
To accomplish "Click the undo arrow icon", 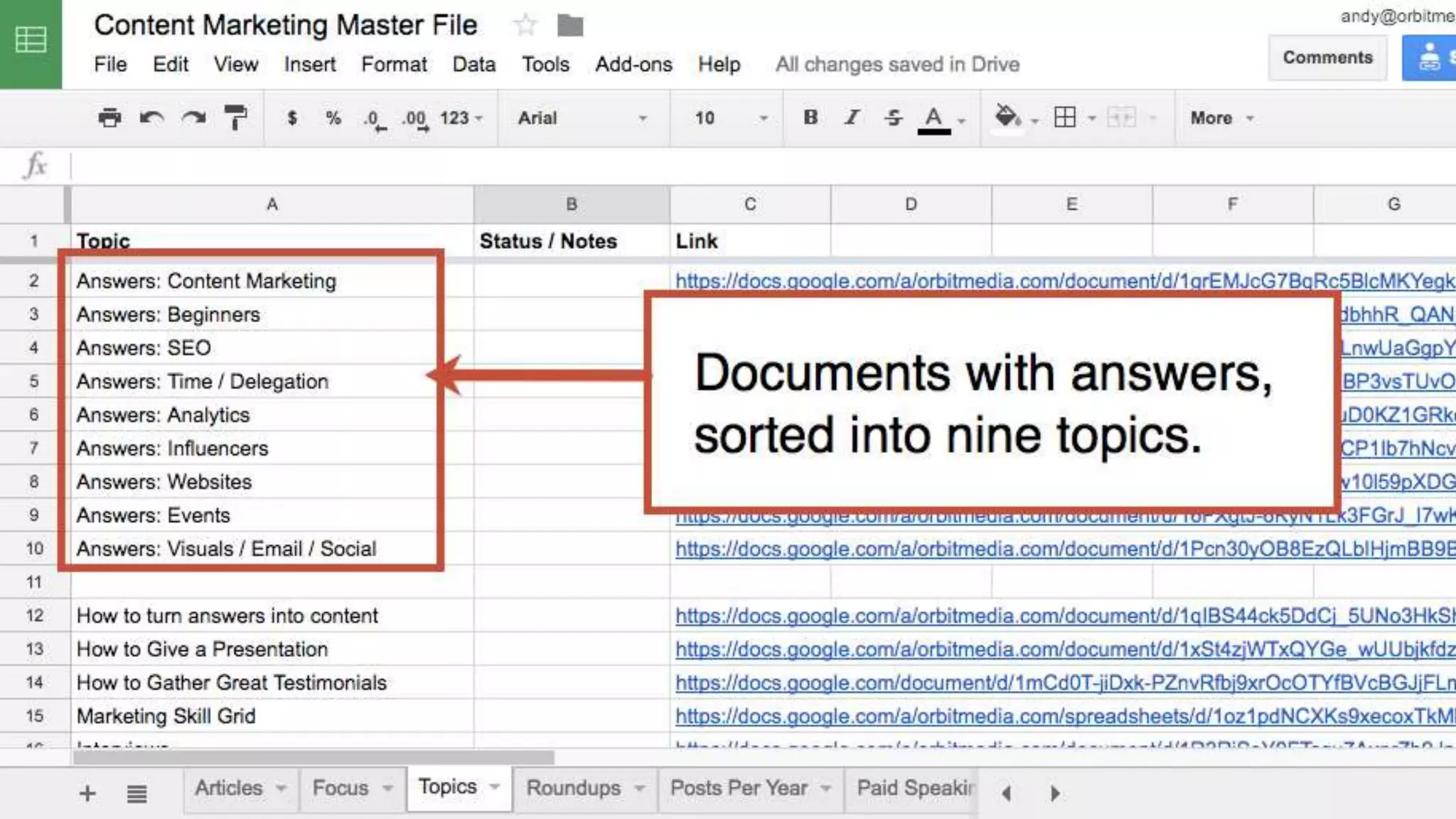I will (151, 117).
